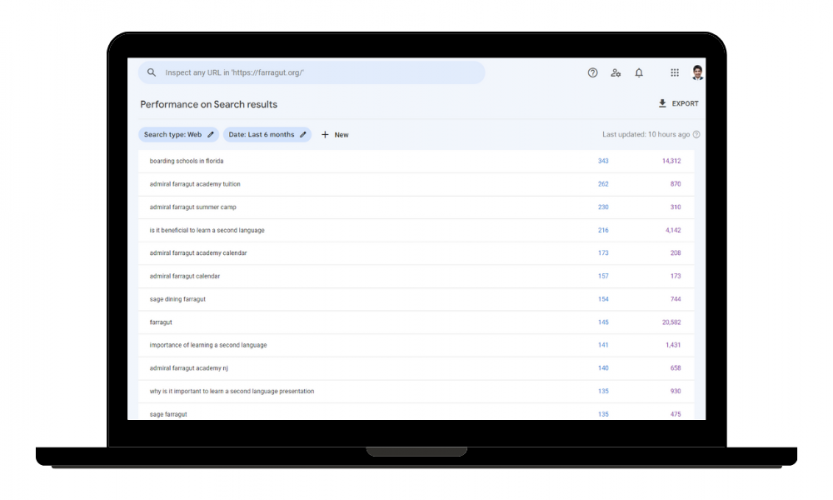Edit Date filter pencil icon

point(303,134)
